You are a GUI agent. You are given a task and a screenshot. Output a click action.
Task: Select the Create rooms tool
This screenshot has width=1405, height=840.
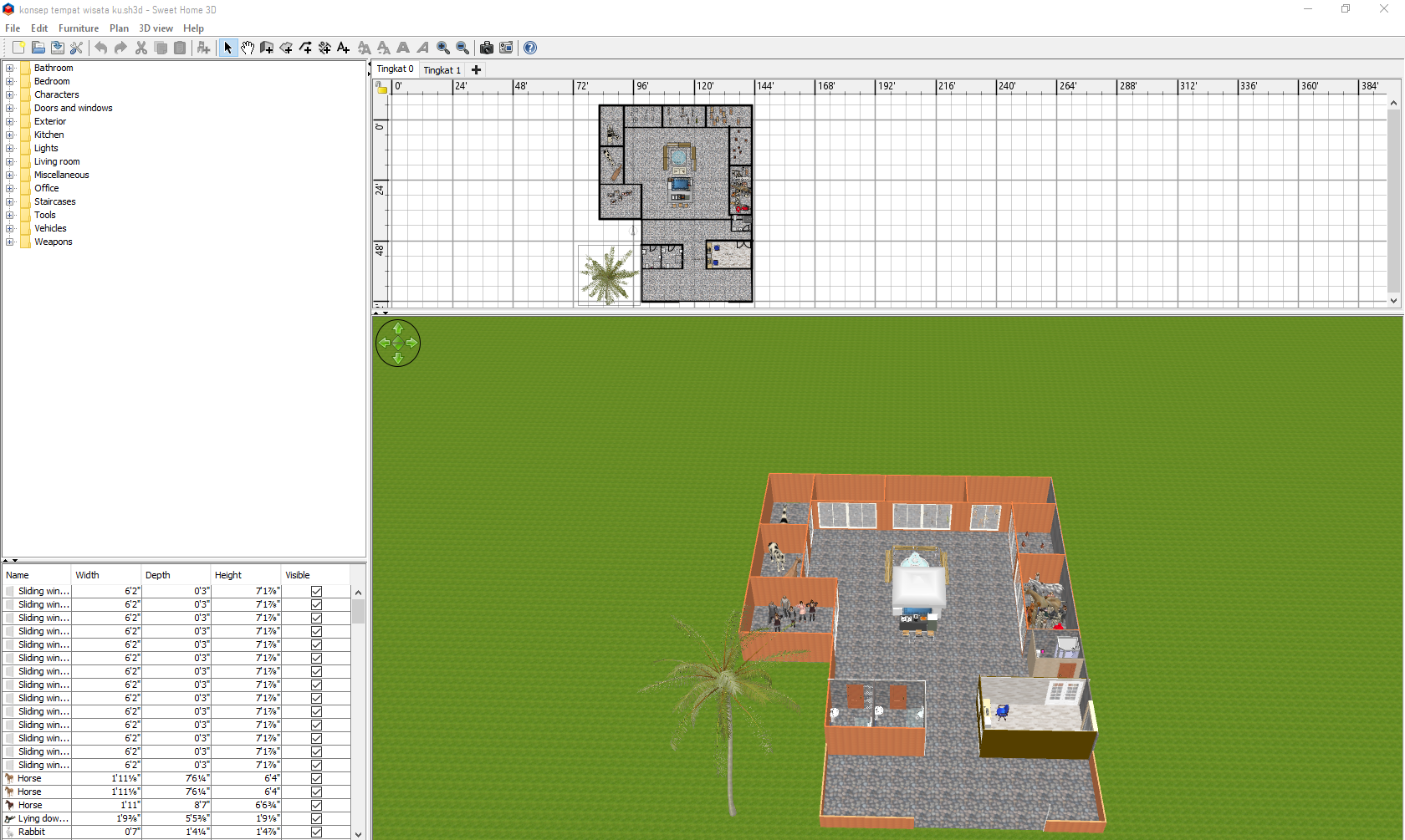click(x=286, y=48)
